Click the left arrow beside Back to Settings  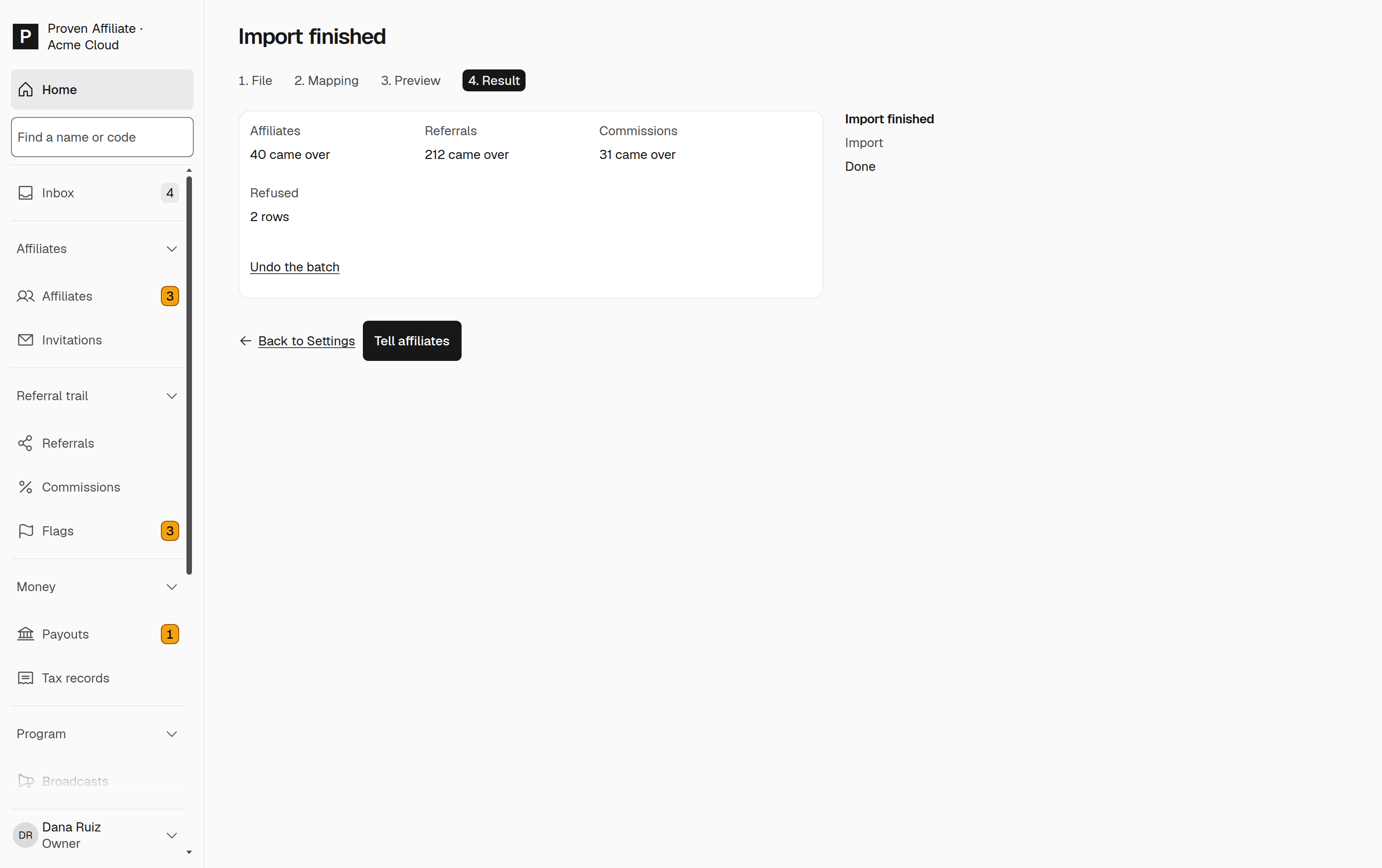click(245, 341)
